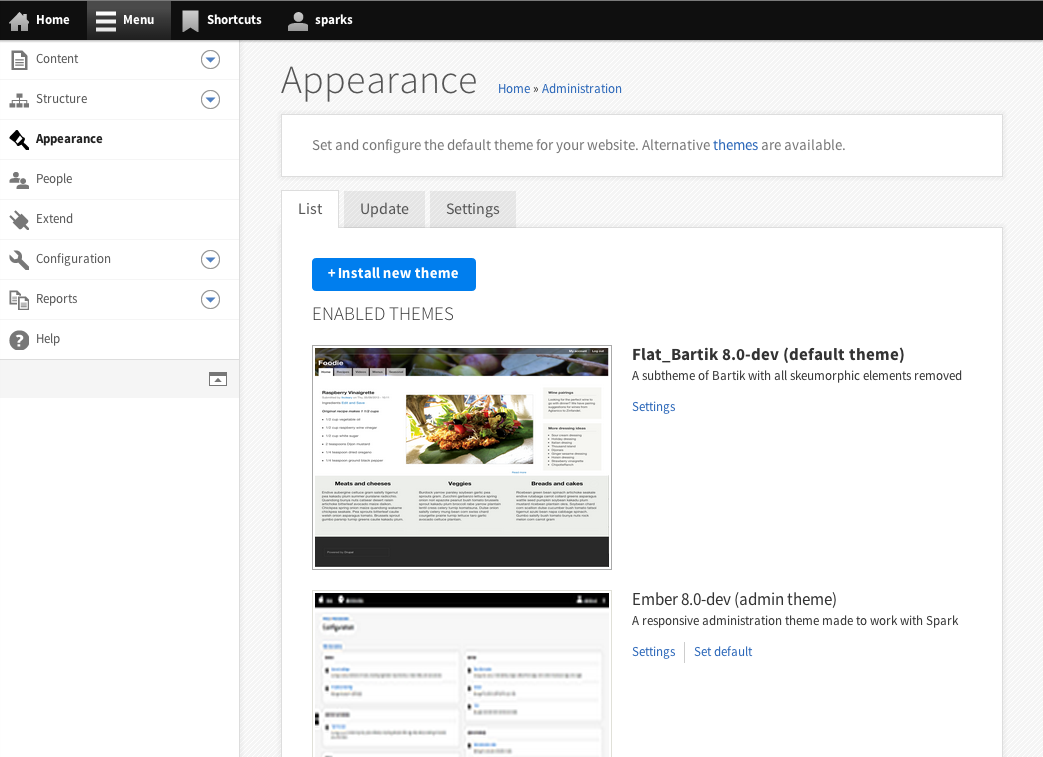This screenshot has height=757, width=1043.
Task: Click 'A subtheme of Bartik' description
Action: click(x=797, y=376)
